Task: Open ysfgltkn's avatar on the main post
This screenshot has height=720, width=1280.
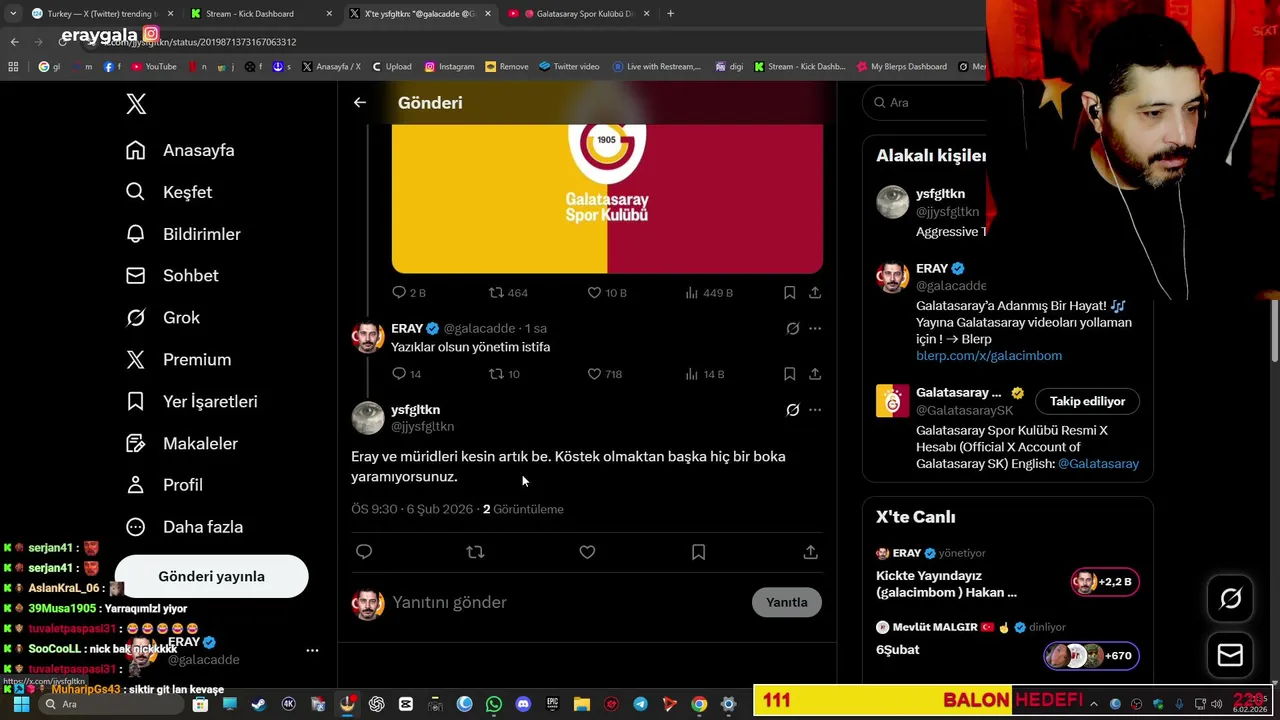Action: tap(368, 418)
